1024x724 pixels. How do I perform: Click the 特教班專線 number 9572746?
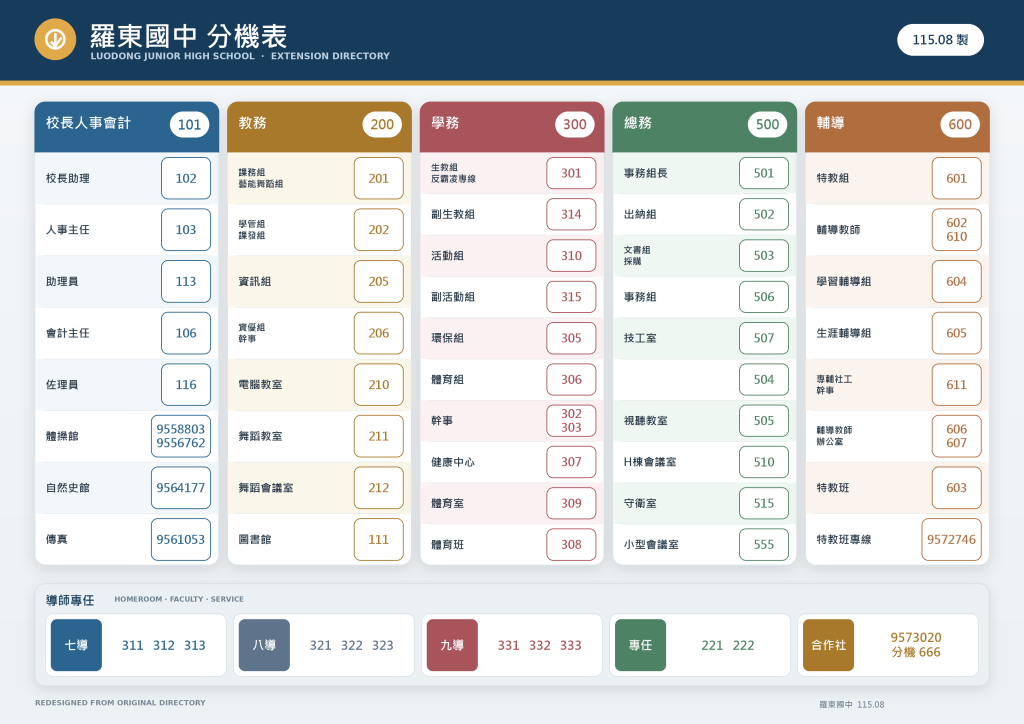pyautogui.click(x=952, y=539)
